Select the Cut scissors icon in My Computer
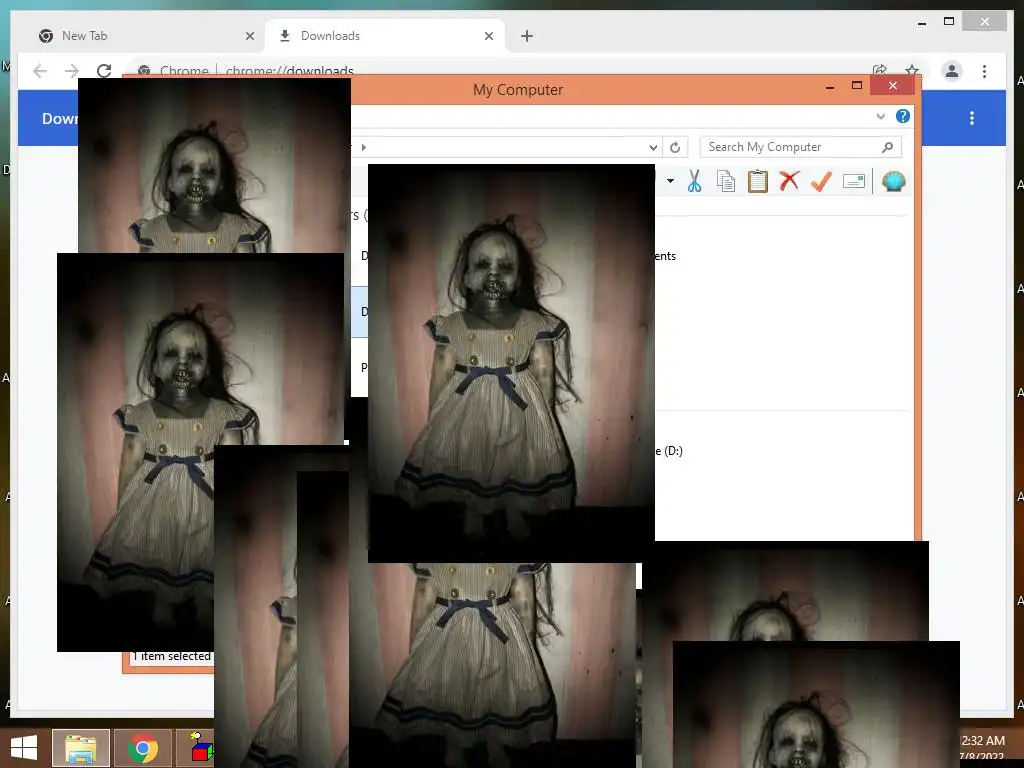Viewport: 1024px width, 768px height. [x=694, y=181]
